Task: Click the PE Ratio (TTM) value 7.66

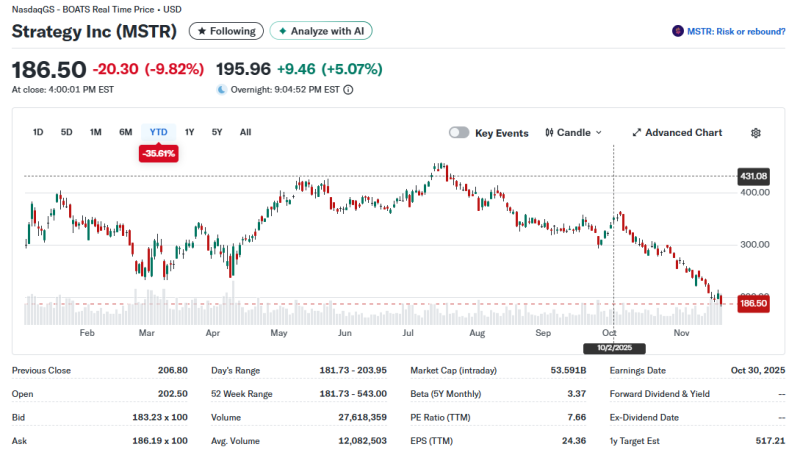Action: click(x=577, y=417)
